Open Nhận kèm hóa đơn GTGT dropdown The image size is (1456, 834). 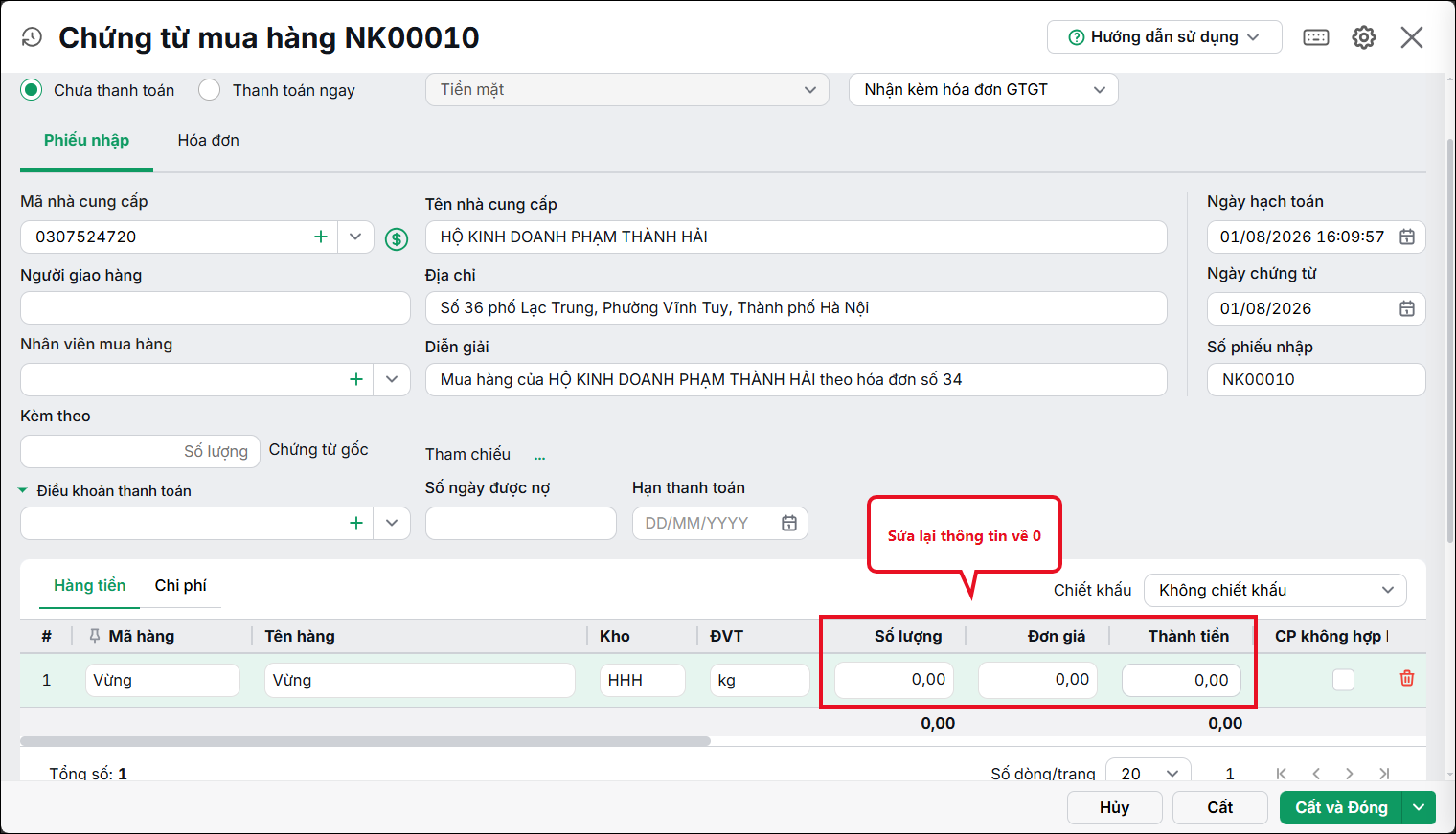[984, 89]
